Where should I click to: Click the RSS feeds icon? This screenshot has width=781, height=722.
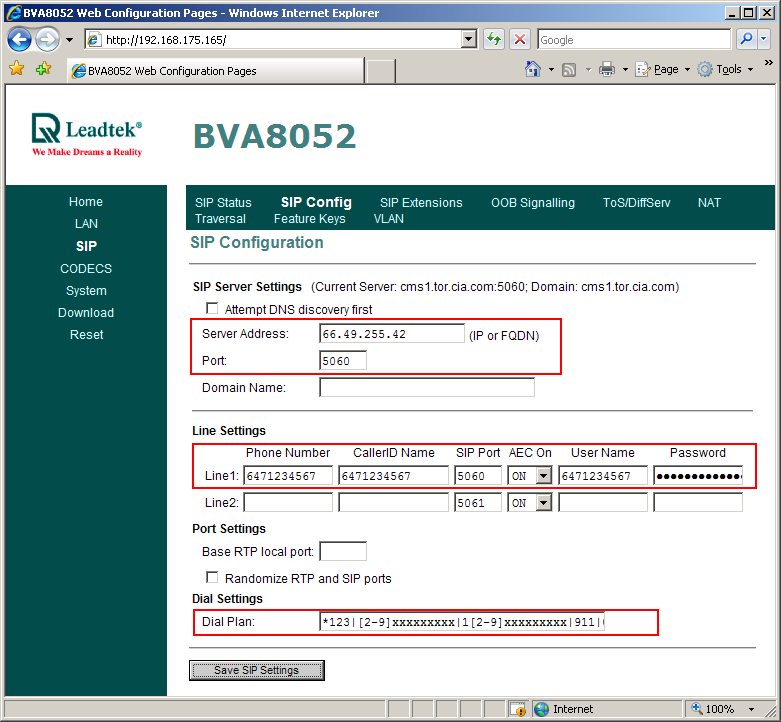pyautogui.click(x=569, y=70)
